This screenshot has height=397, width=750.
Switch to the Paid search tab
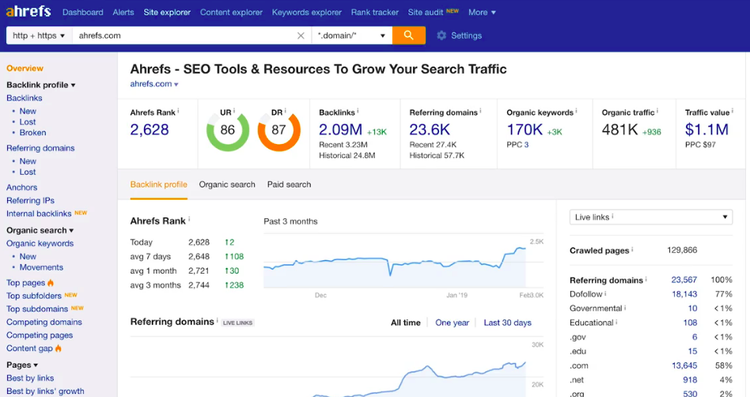point(289,185)
